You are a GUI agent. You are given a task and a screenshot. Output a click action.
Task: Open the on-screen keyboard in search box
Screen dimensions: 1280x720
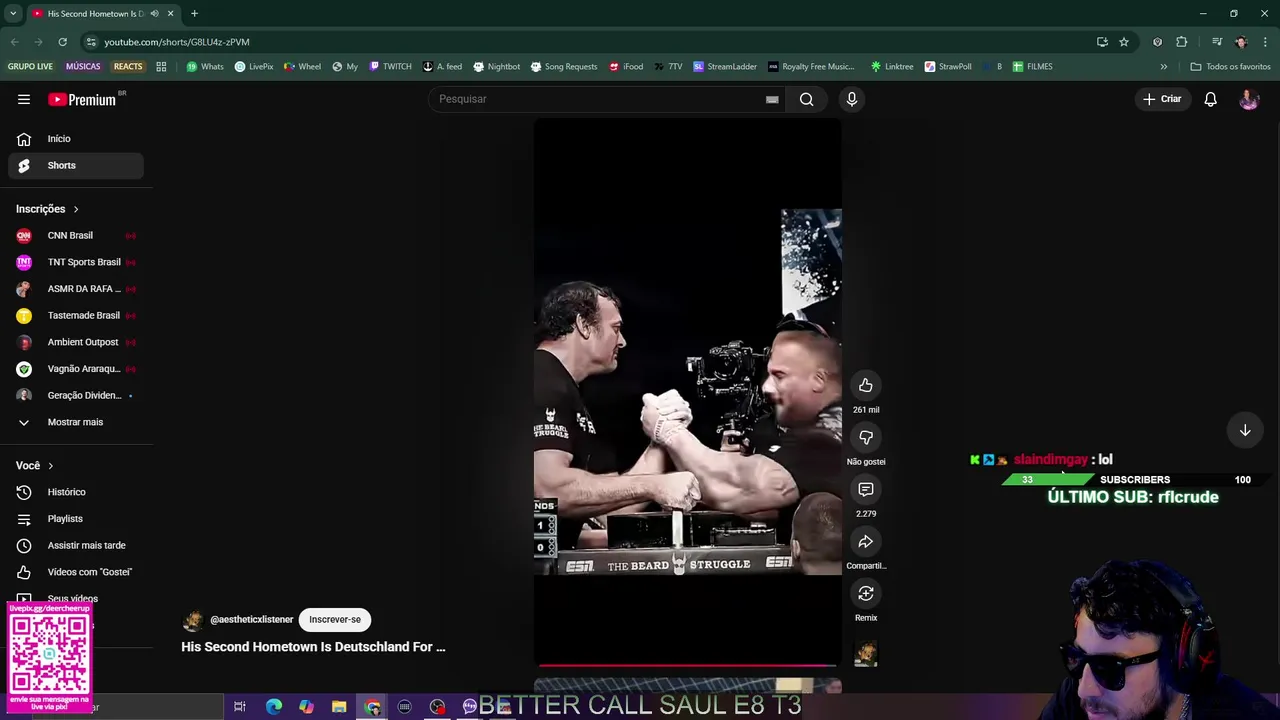(x=772, y=99)
